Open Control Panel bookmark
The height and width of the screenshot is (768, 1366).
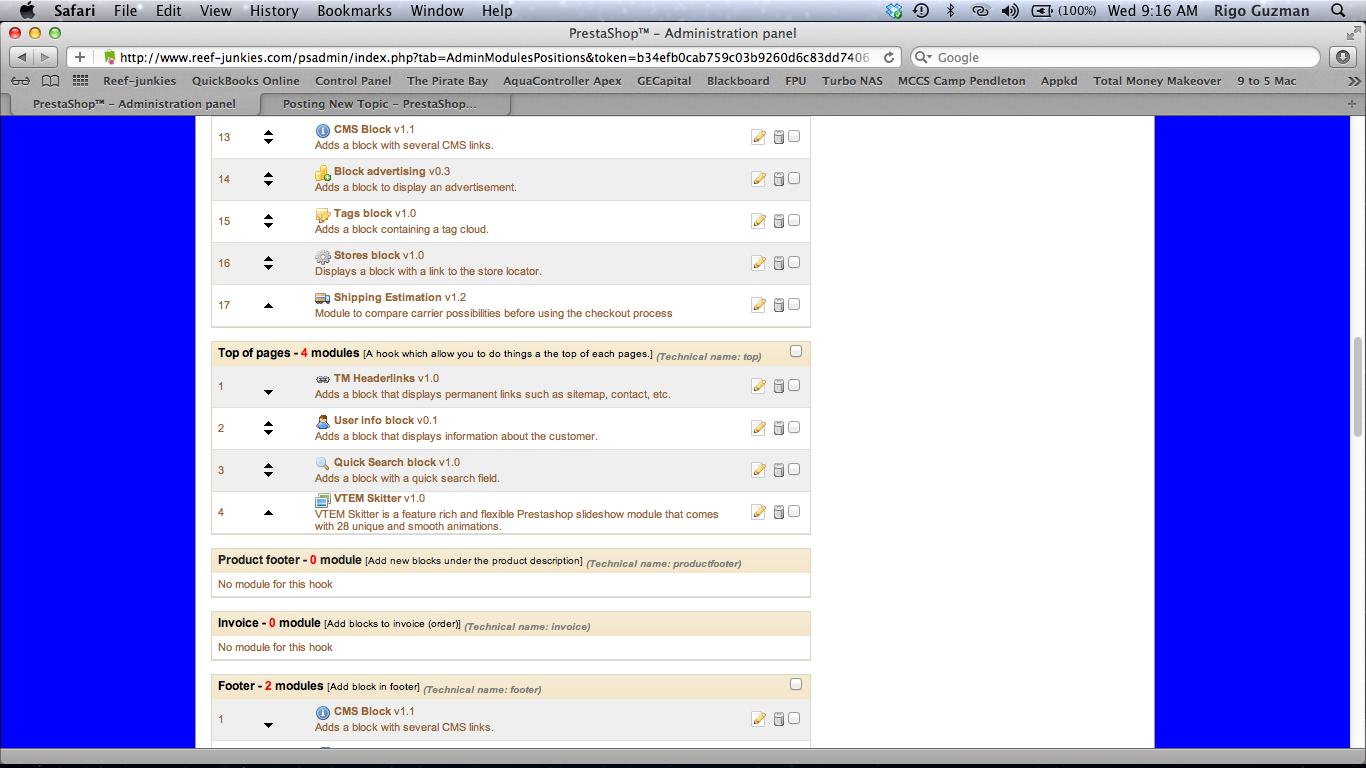point(353,81)
